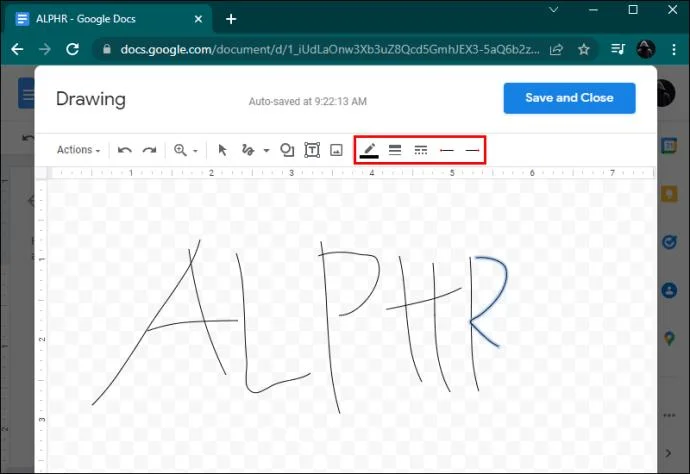Undo the last drawing stroke
Viewport: 690px width, 474px height.
coord(125,150)
